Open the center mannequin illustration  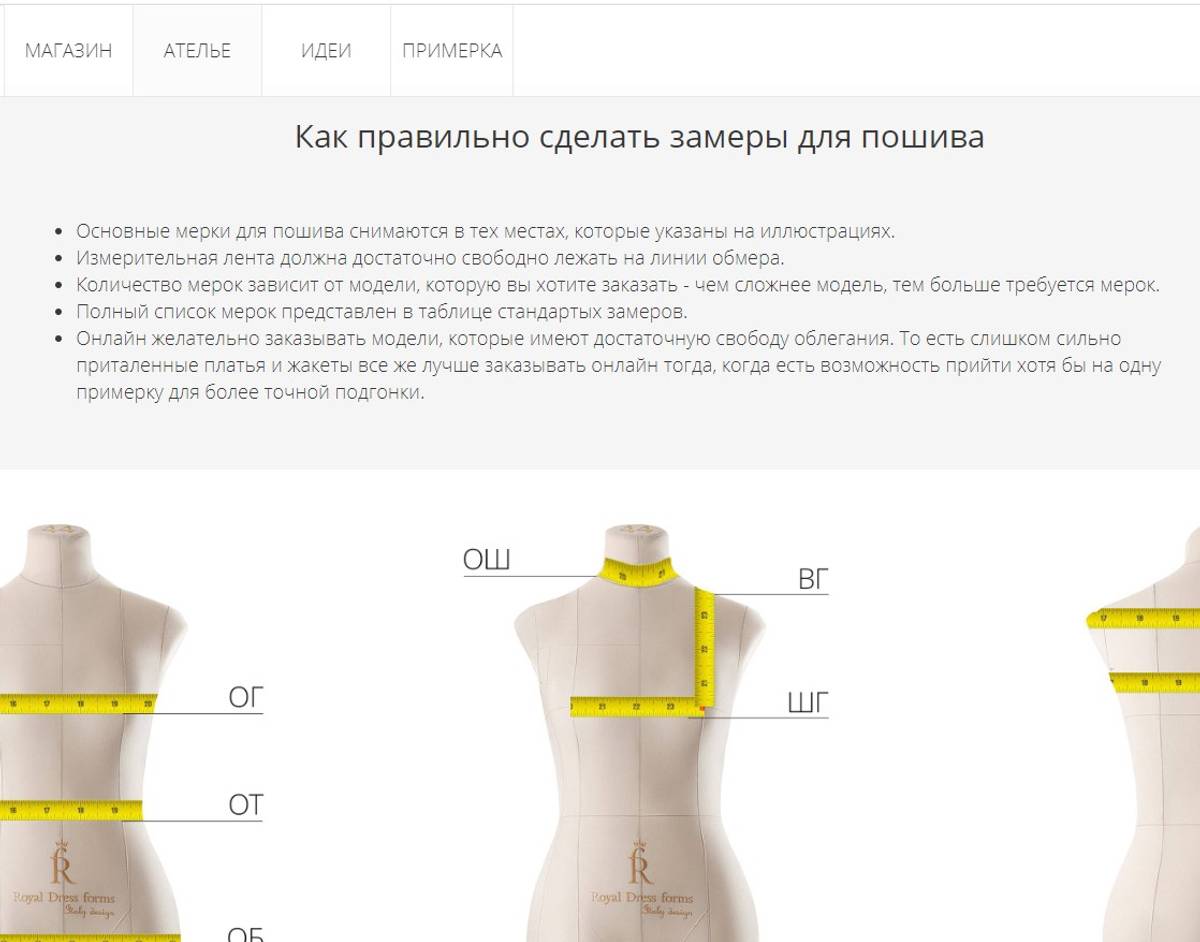tap(640, 732)
